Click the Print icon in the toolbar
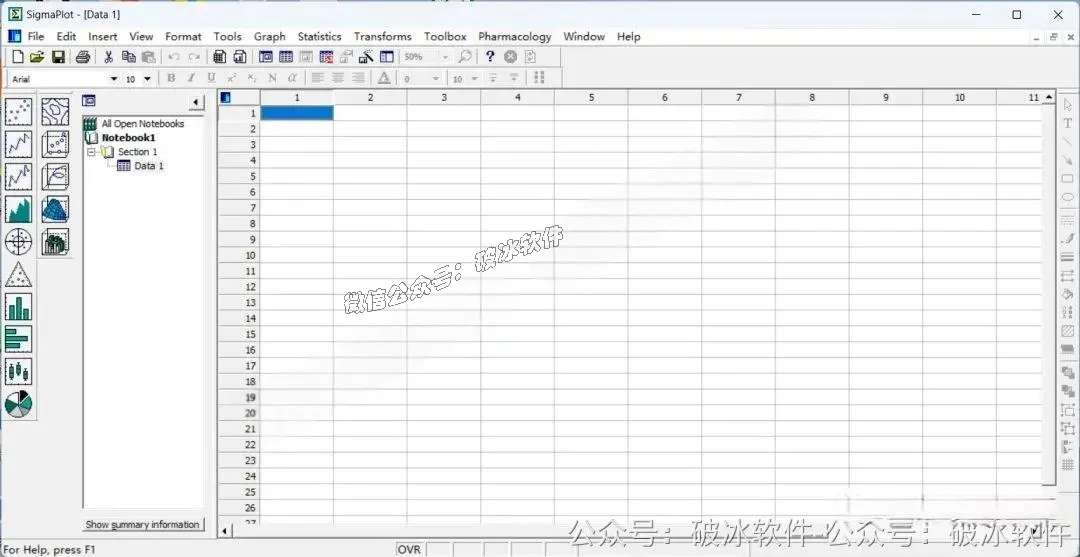The image size is (1080, 557). point(83,57)
